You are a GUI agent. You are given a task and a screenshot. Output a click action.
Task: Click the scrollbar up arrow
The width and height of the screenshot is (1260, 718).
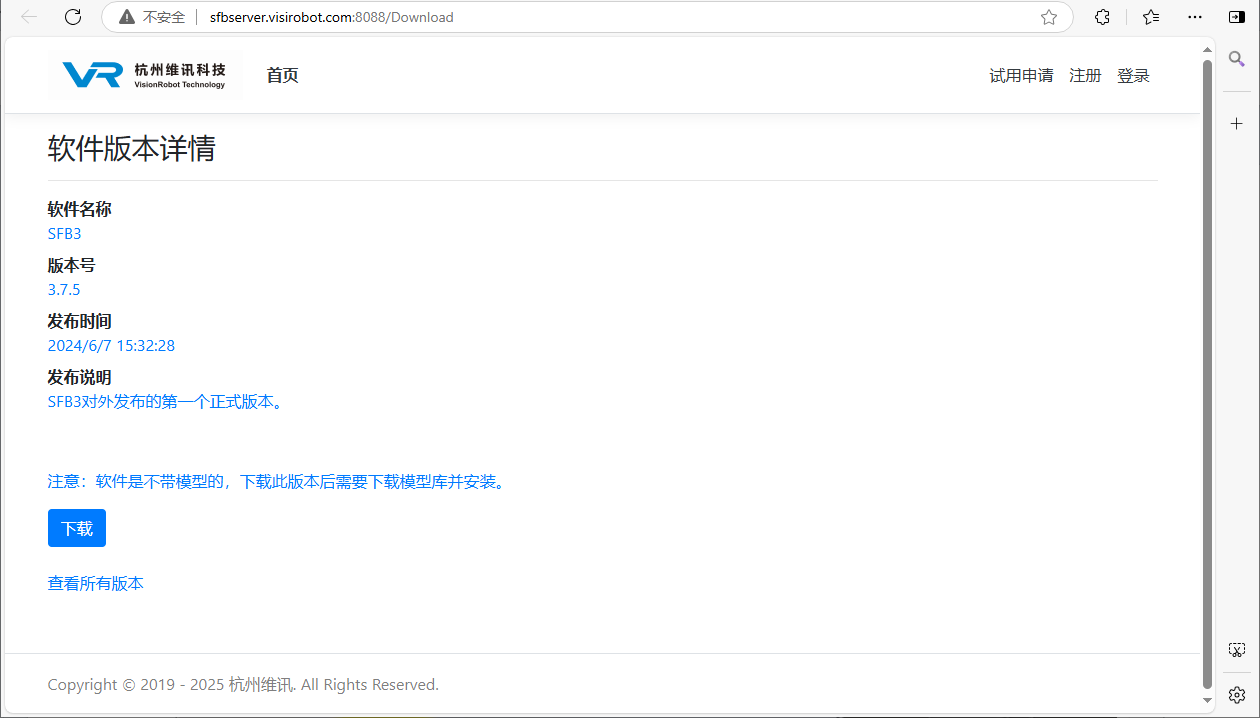1207,49
